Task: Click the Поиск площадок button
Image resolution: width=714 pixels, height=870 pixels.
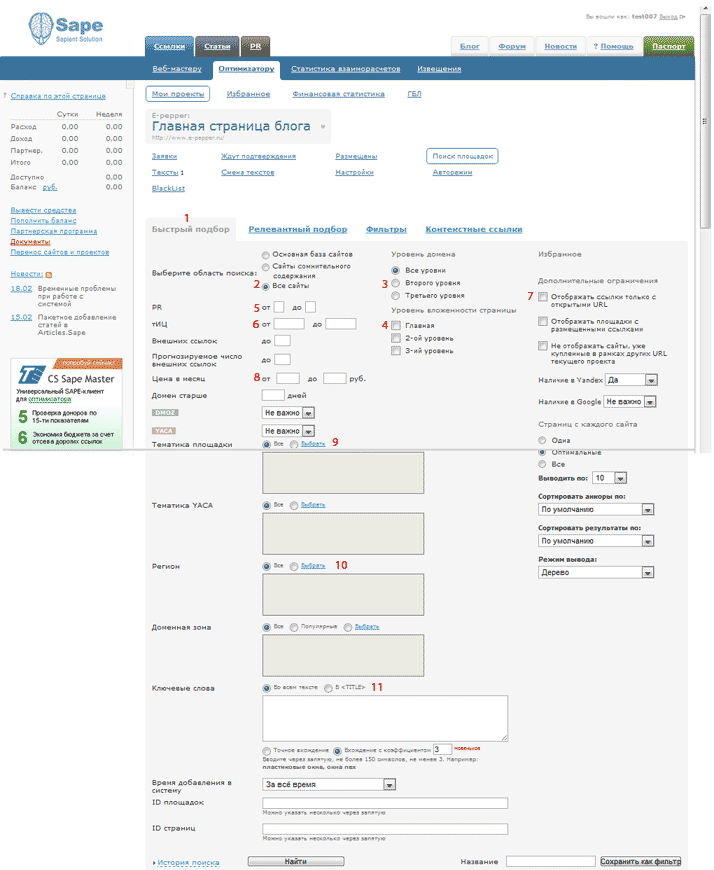Action: (x=462, y=156)
